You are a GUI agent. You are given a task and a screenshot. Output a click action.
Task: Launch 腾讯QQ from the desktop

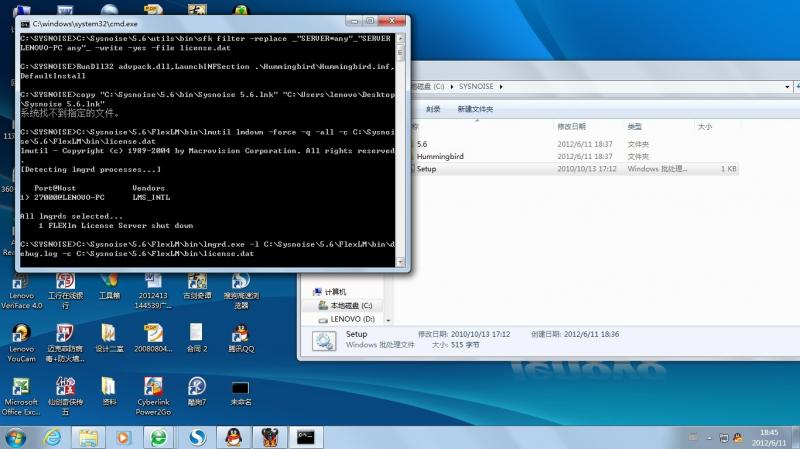click(241, 339)
